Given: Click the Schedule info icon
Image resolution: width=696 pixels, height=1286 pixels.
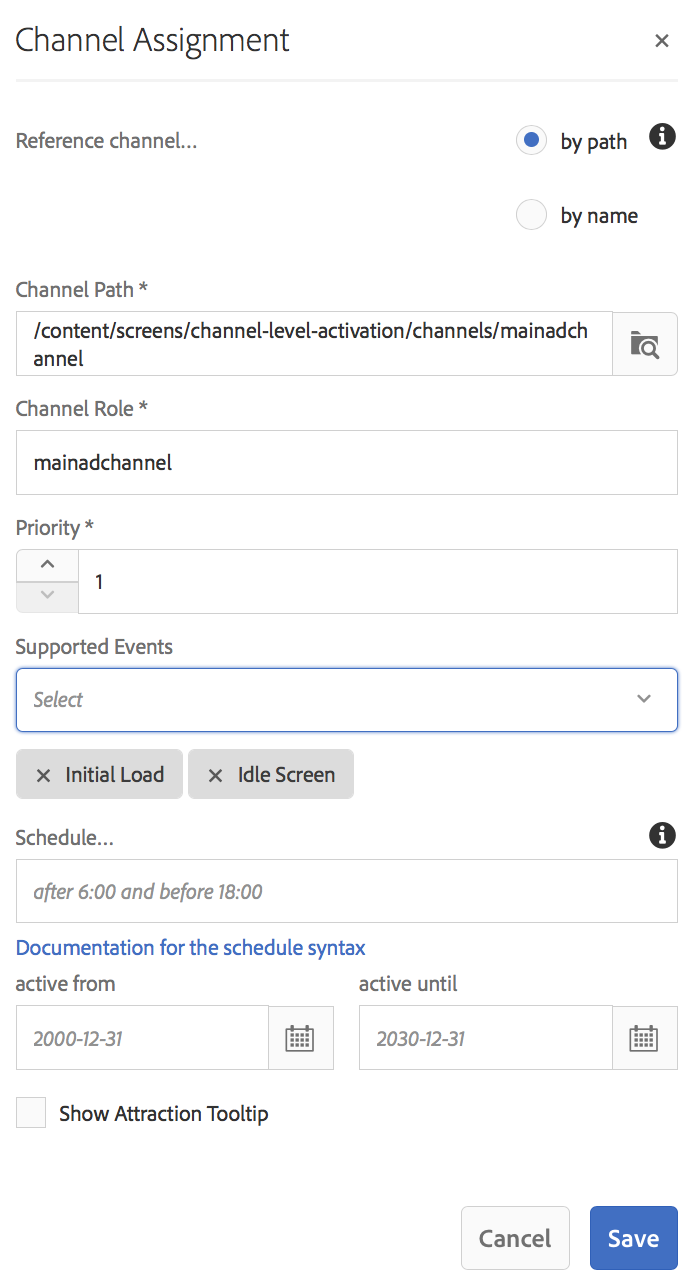Looking at the screenshot, I should point(662,835).
